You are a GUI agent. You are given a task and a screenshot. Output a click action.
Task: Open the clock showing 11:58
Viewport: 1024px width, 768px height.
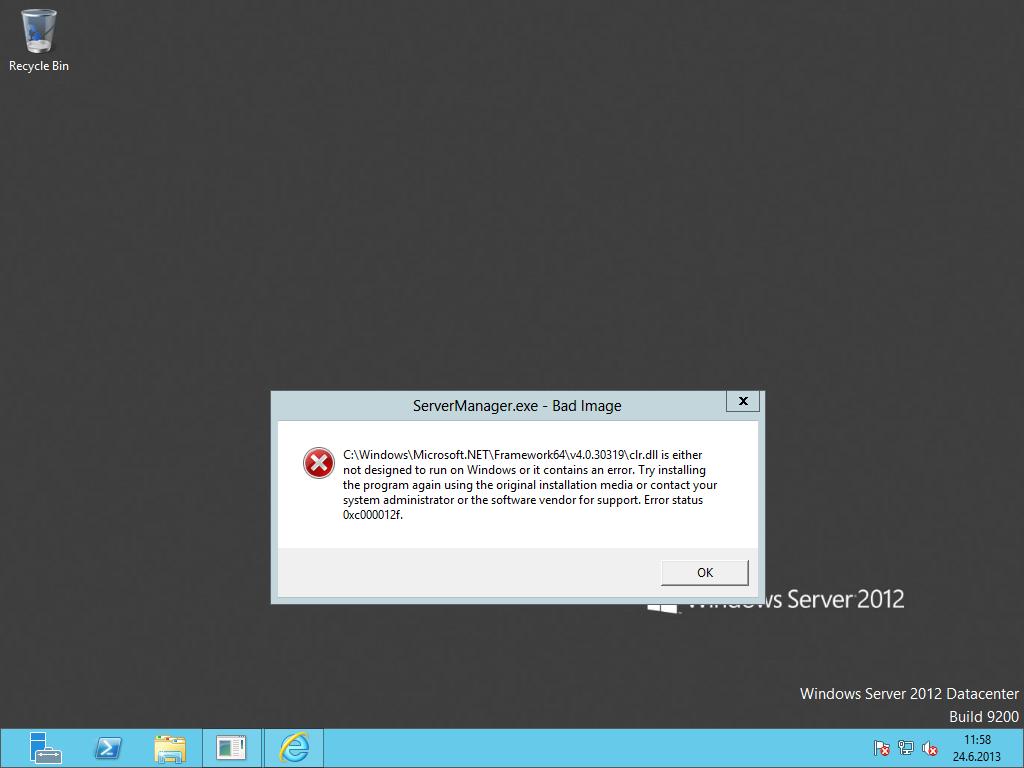tap(977, 748)
